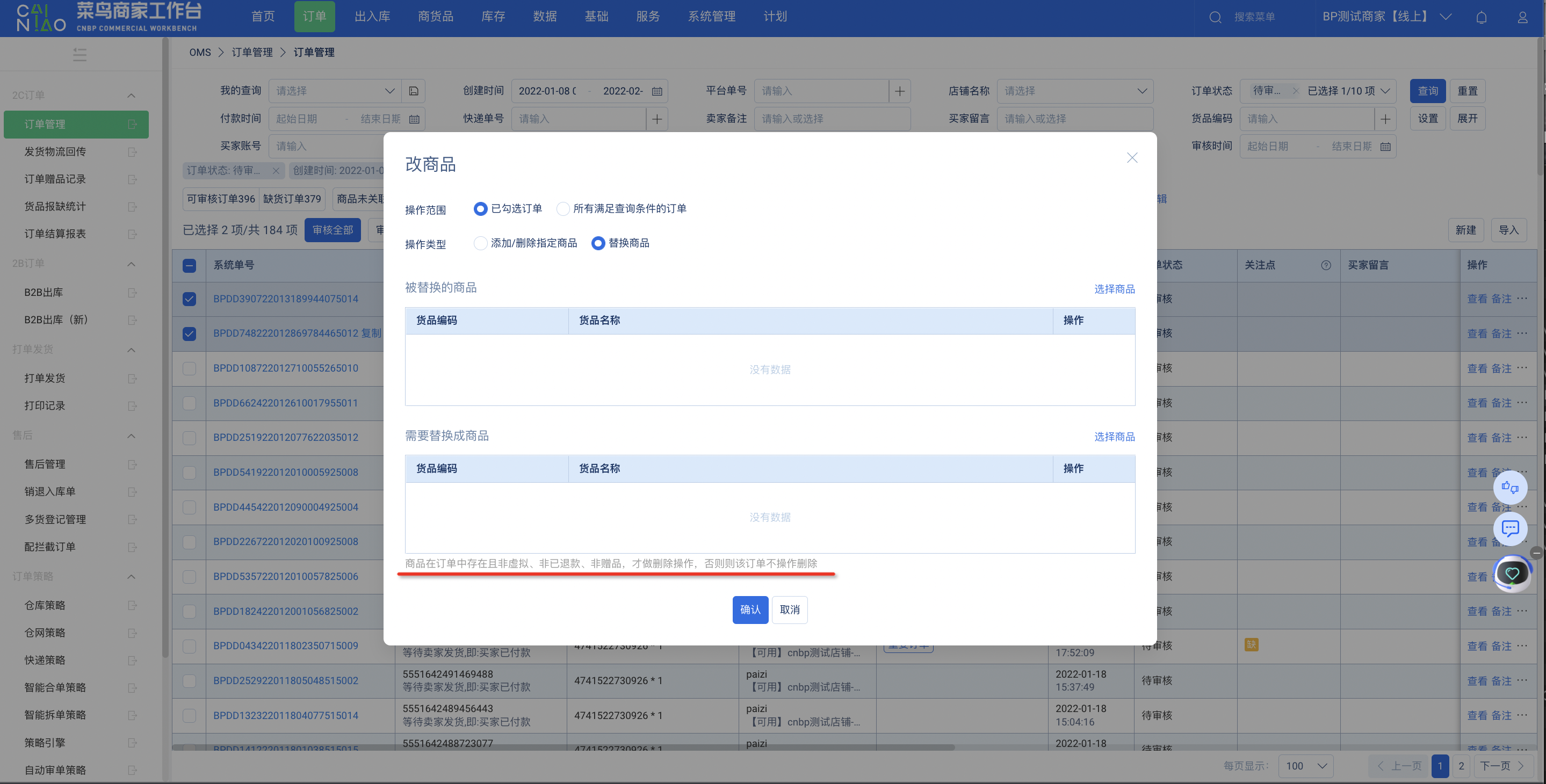Click the open-in-new icon beside 发货物流回传
The width and height of the screenshot is (1546, 784).
coord(132,152)
